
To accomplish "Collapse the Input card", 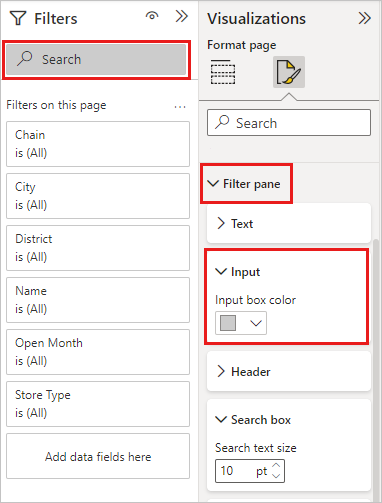I will [x=221, y=272].
